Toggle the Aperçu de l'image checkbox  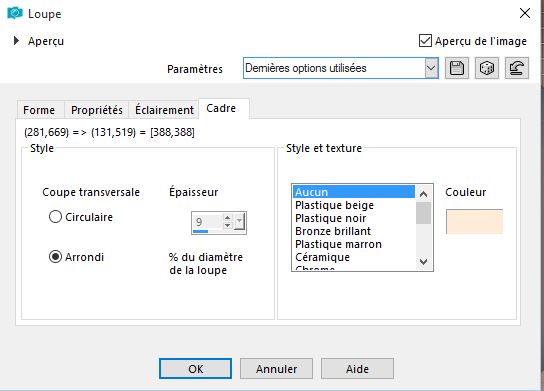(425, 41)
